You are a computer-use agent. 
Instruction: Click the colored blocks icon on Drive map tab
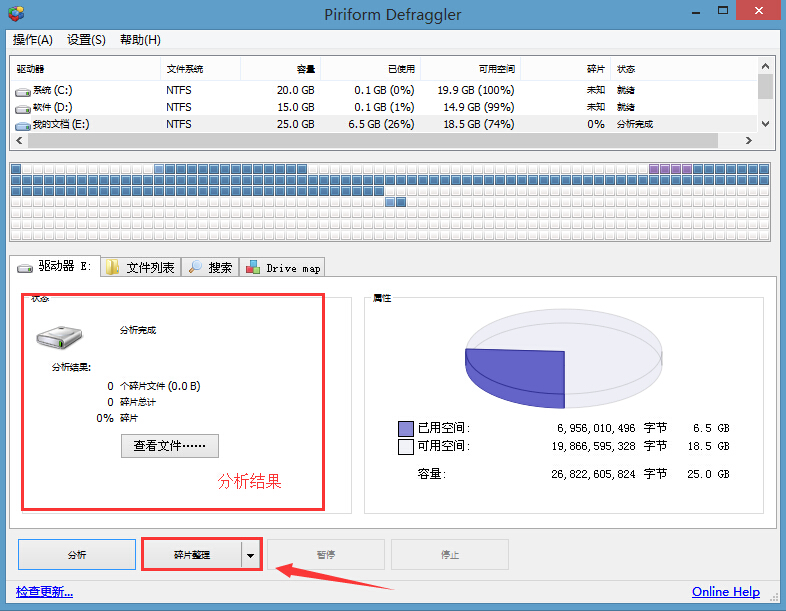click(x=253, y=267)
